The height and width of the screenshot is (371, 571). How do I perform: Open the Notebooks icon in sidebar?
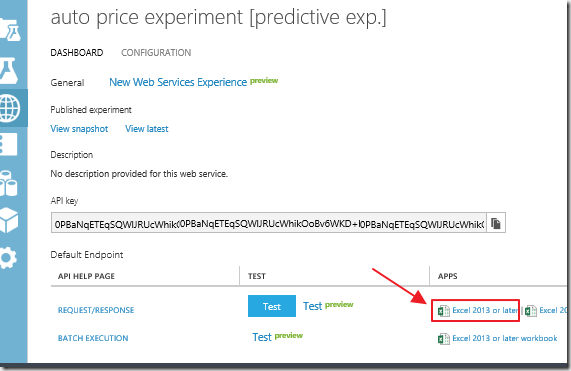coord(8,145)
